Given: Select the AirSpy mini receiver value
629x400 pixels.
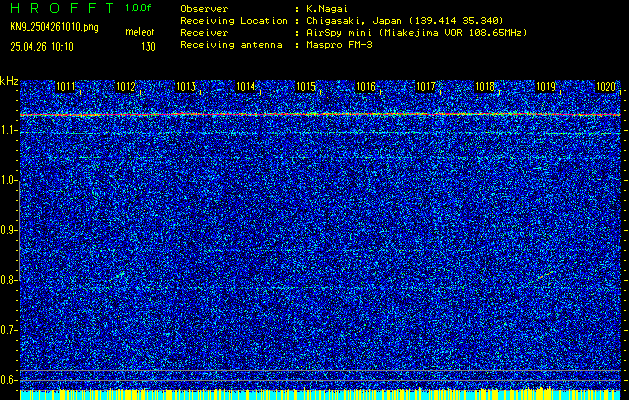Looking at the screenshot, I should coord(417,33).
